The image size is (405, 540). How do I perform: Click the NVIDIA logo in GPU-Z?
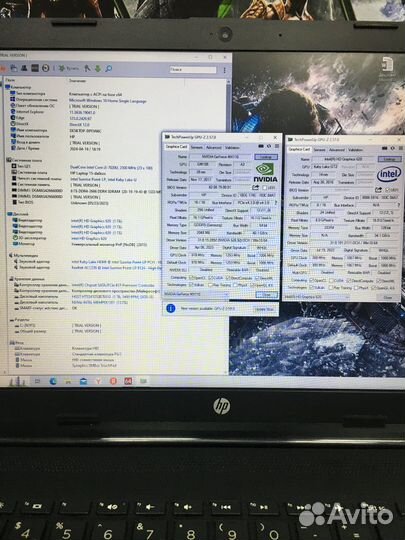pos(265,173)
